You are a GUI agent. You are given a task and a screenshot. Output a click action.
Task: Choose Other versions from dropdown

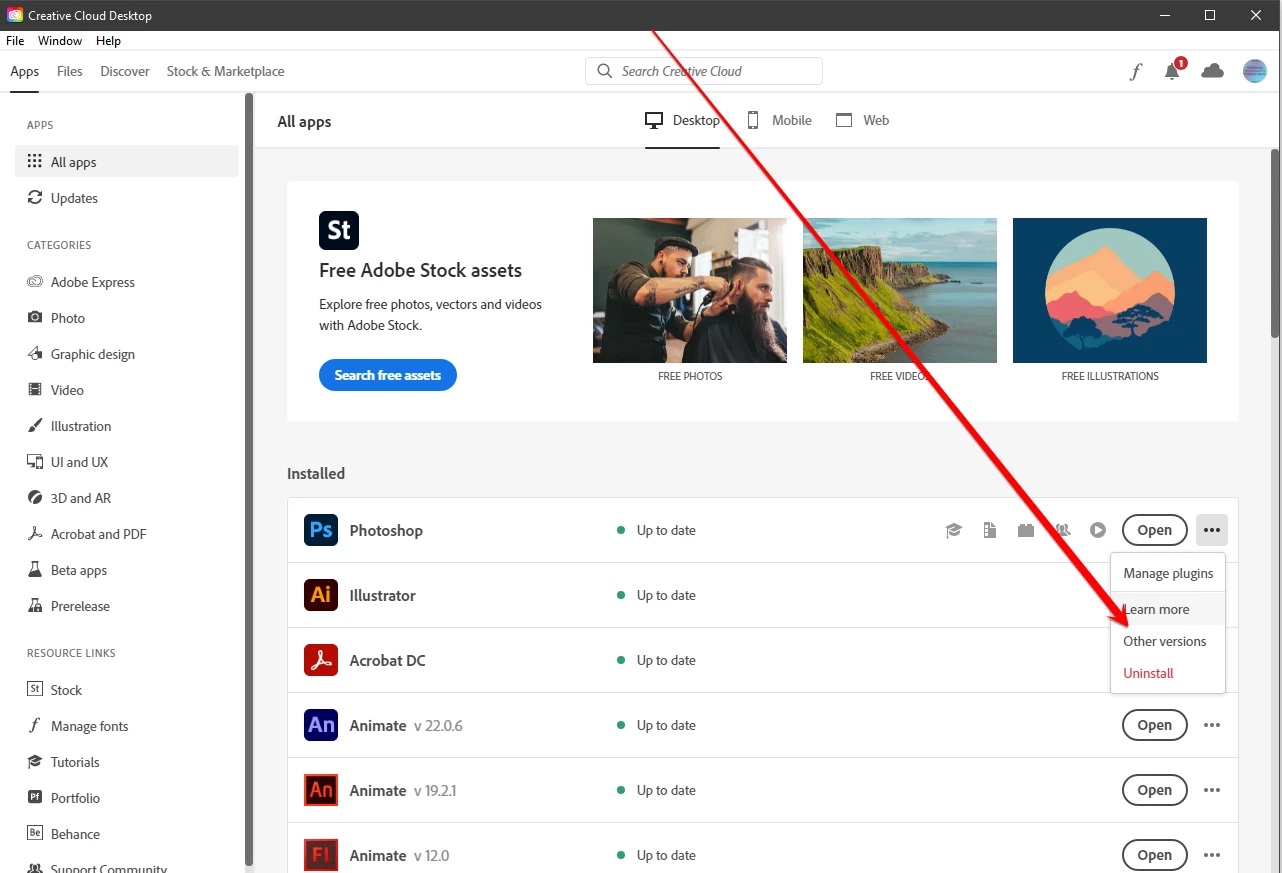[x=1168, y=641]
